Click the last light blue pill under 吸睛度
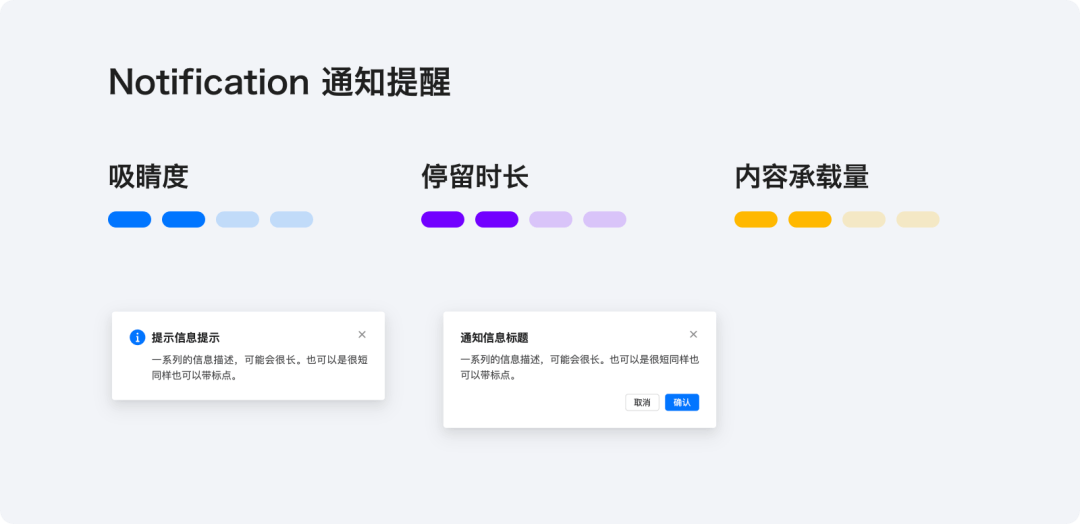 (291, 220)
